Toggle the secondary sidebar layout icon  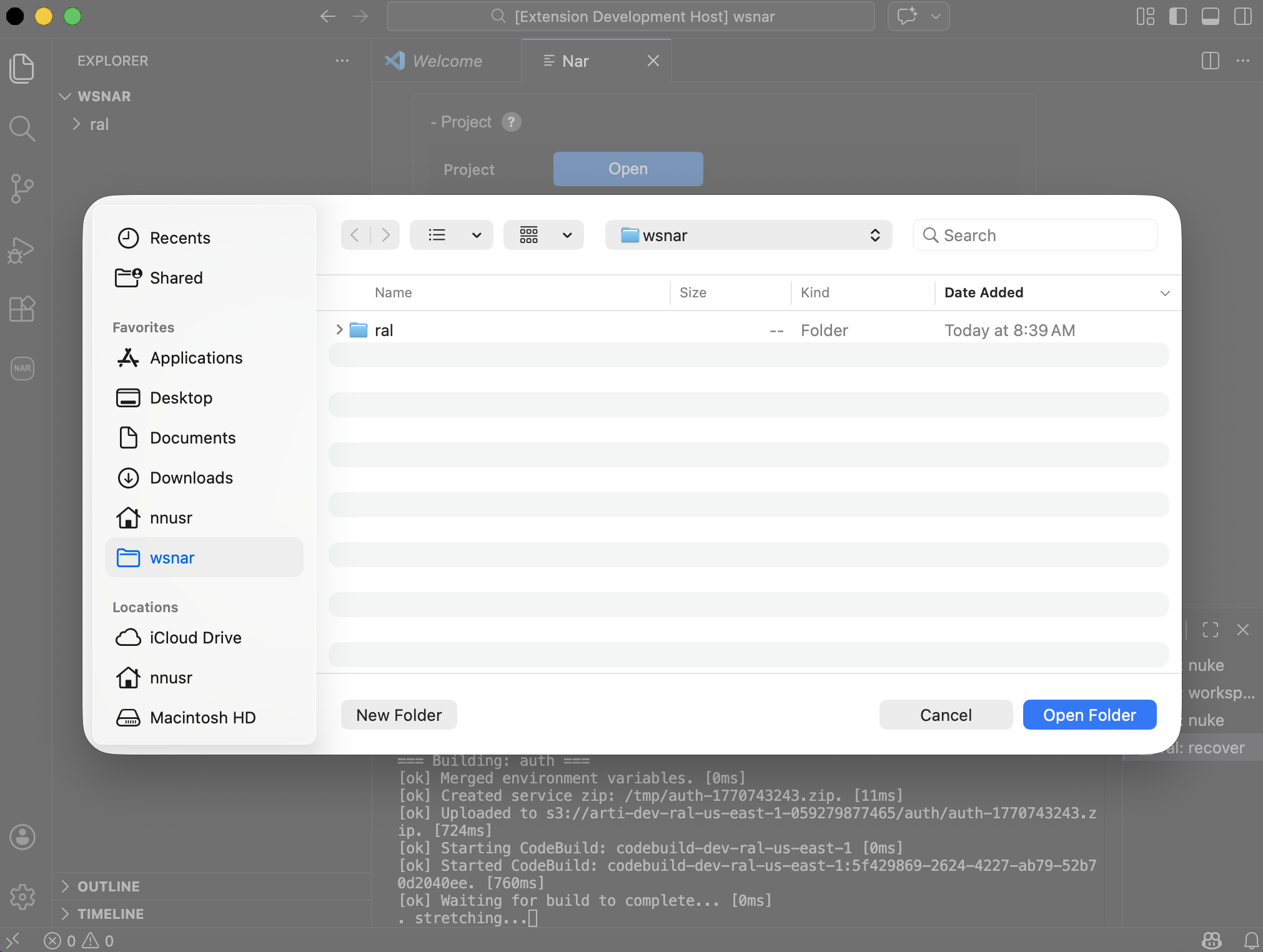tap(1242, 16)
